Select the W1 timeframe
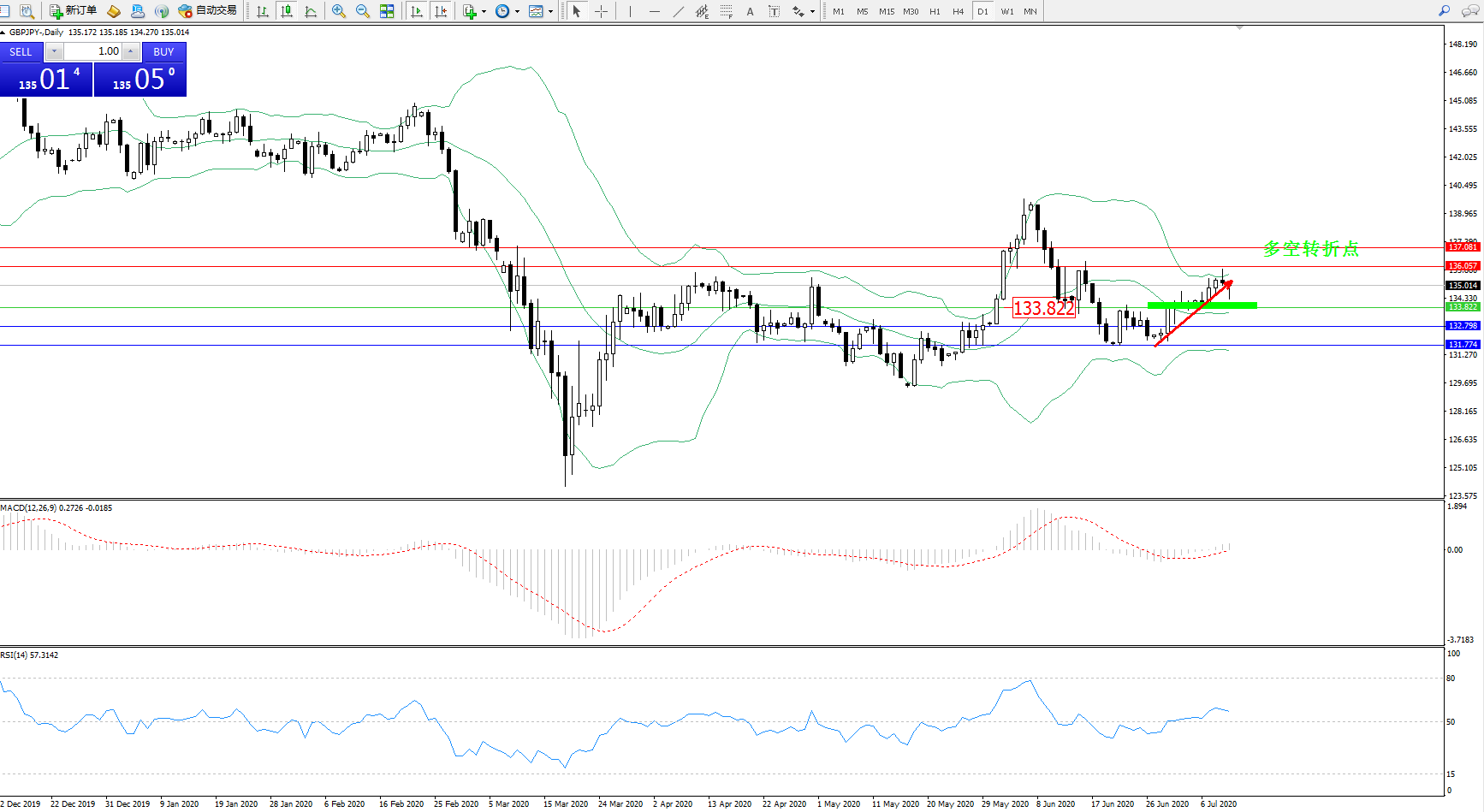 [x=1006, y=11]
